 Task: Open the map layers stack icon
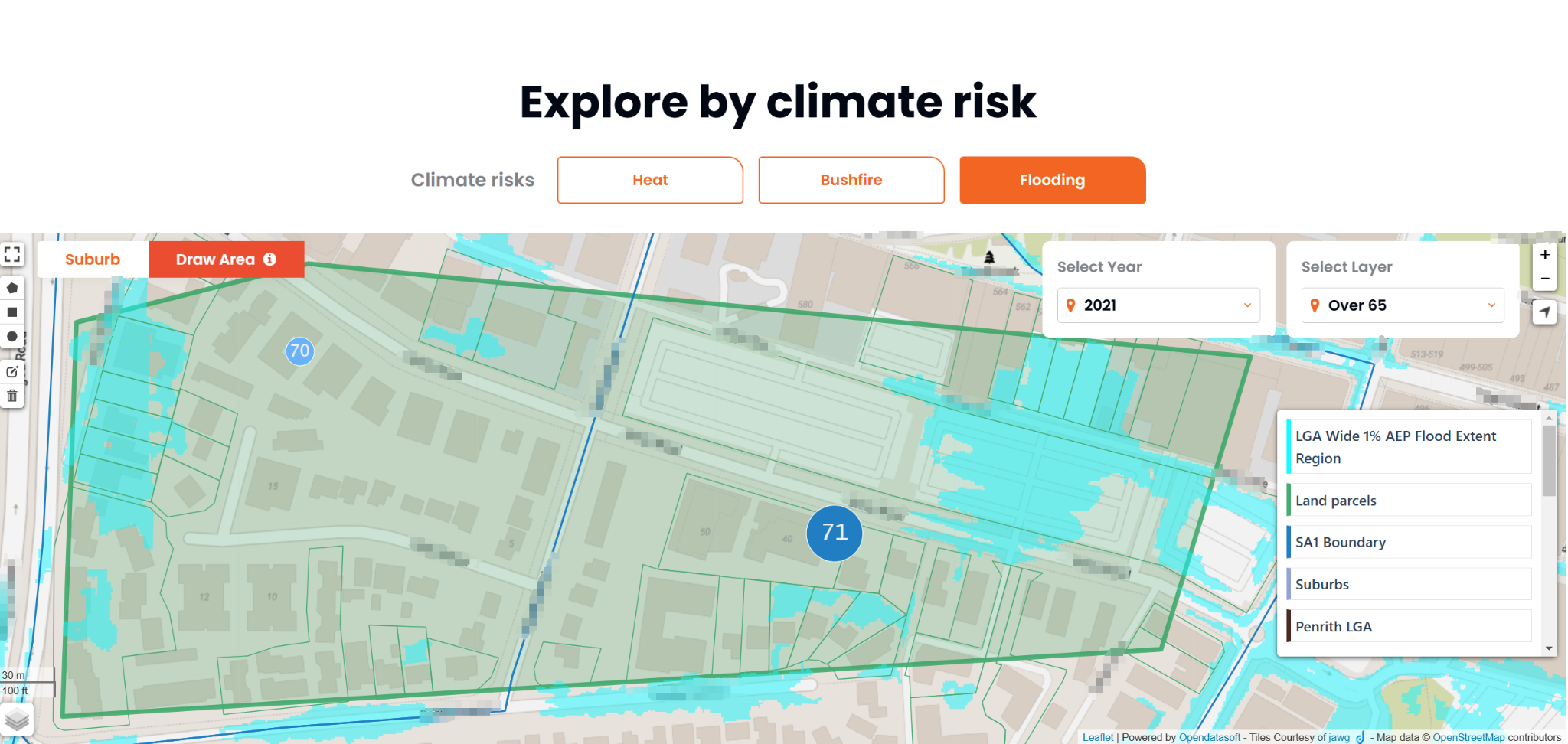[17, 720]
